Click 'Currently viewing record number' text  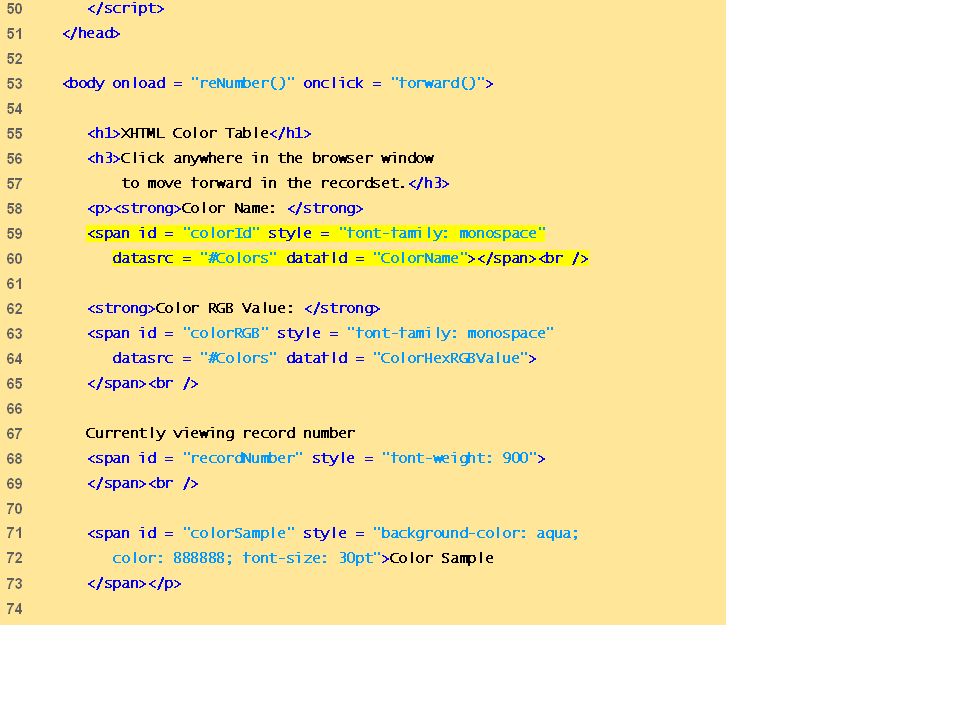220,433
